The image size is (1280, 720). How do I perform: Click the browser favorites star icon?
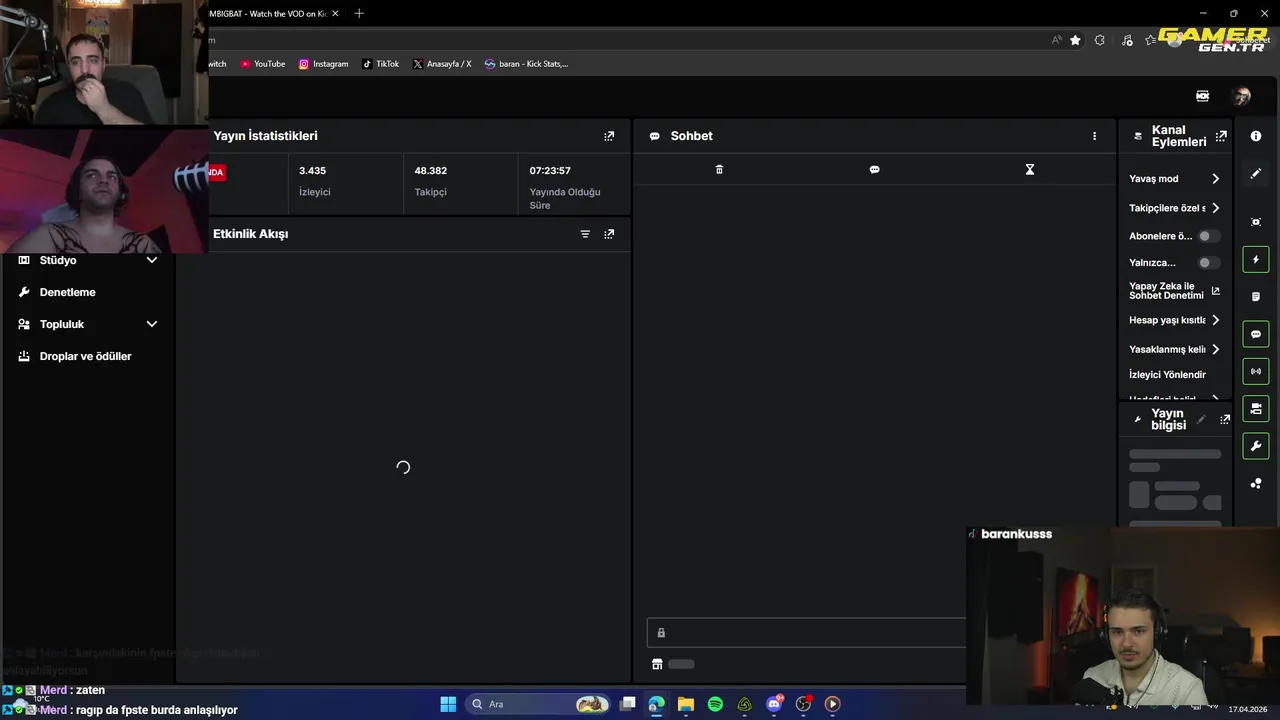pyautogui.click(x=1075, y=40)
